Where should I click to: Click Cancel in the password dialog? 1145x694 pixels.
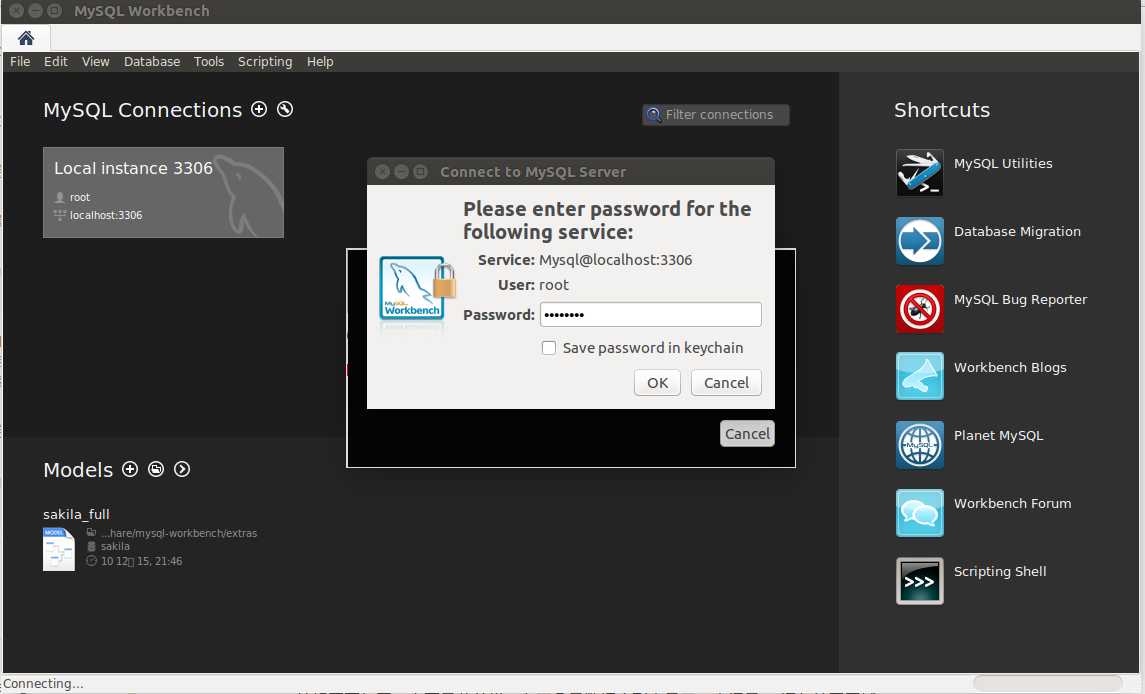727,383
